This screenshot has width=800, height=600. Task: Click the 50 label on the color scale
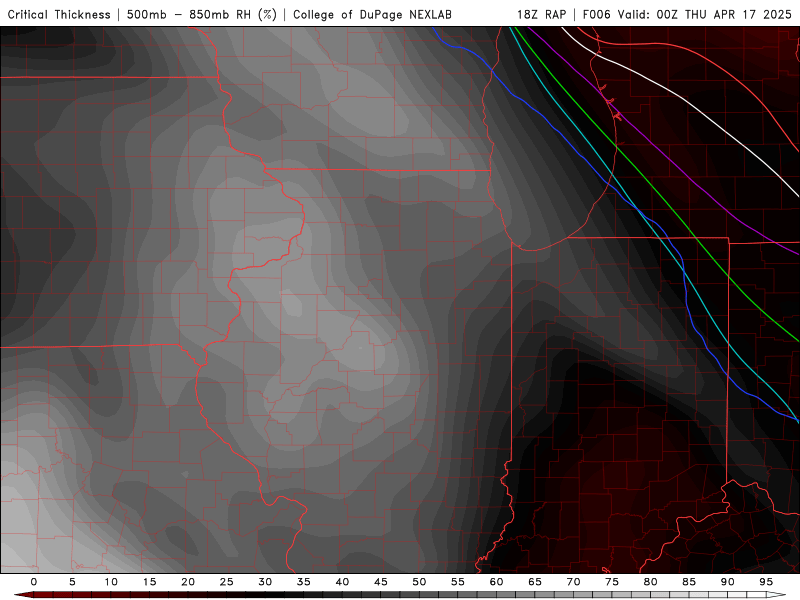[x=419, y=582]
